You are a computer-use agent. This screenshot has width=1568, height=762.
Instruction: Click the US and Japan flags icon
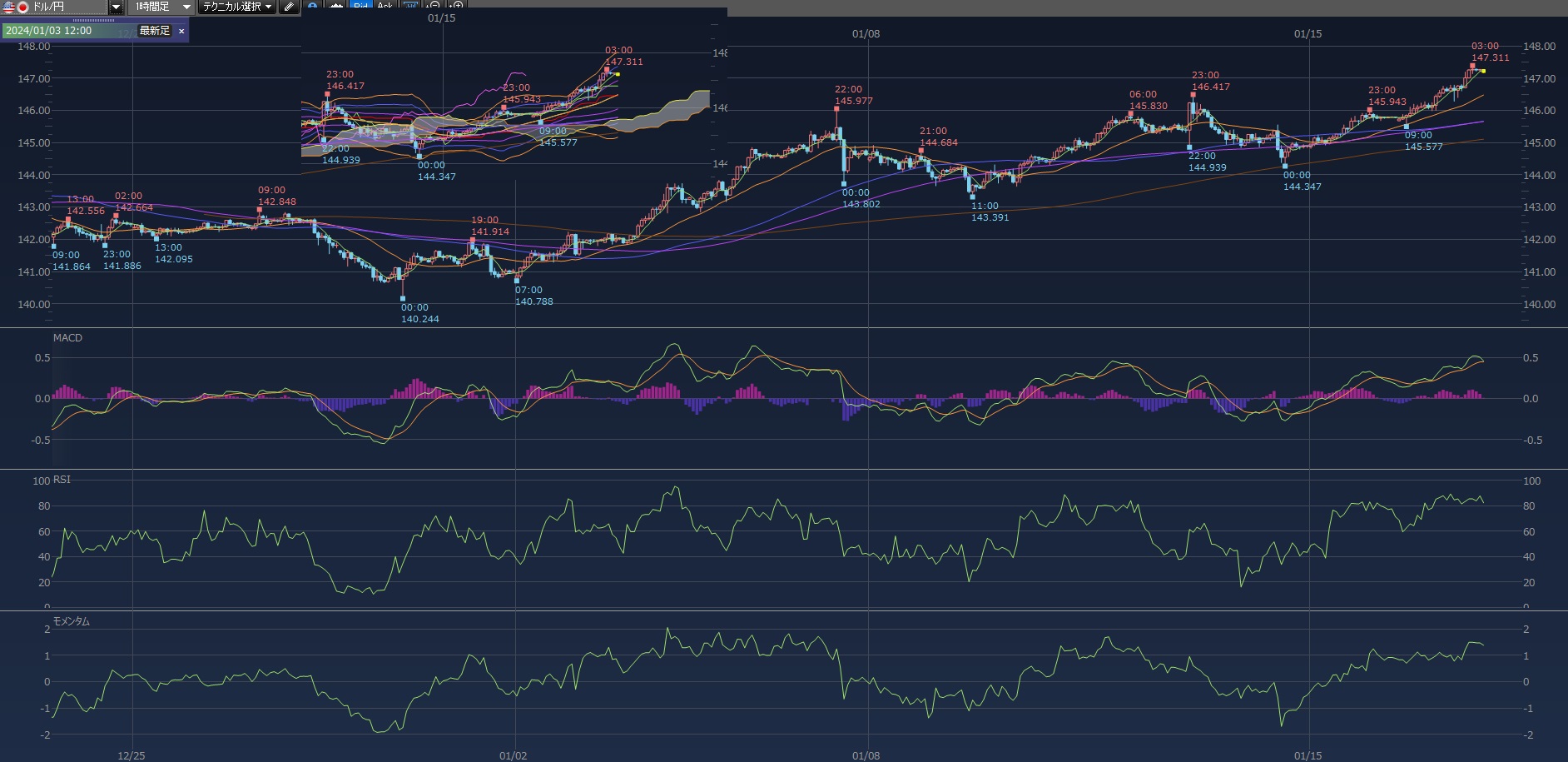pyautogui.click(x=15, y=7)
